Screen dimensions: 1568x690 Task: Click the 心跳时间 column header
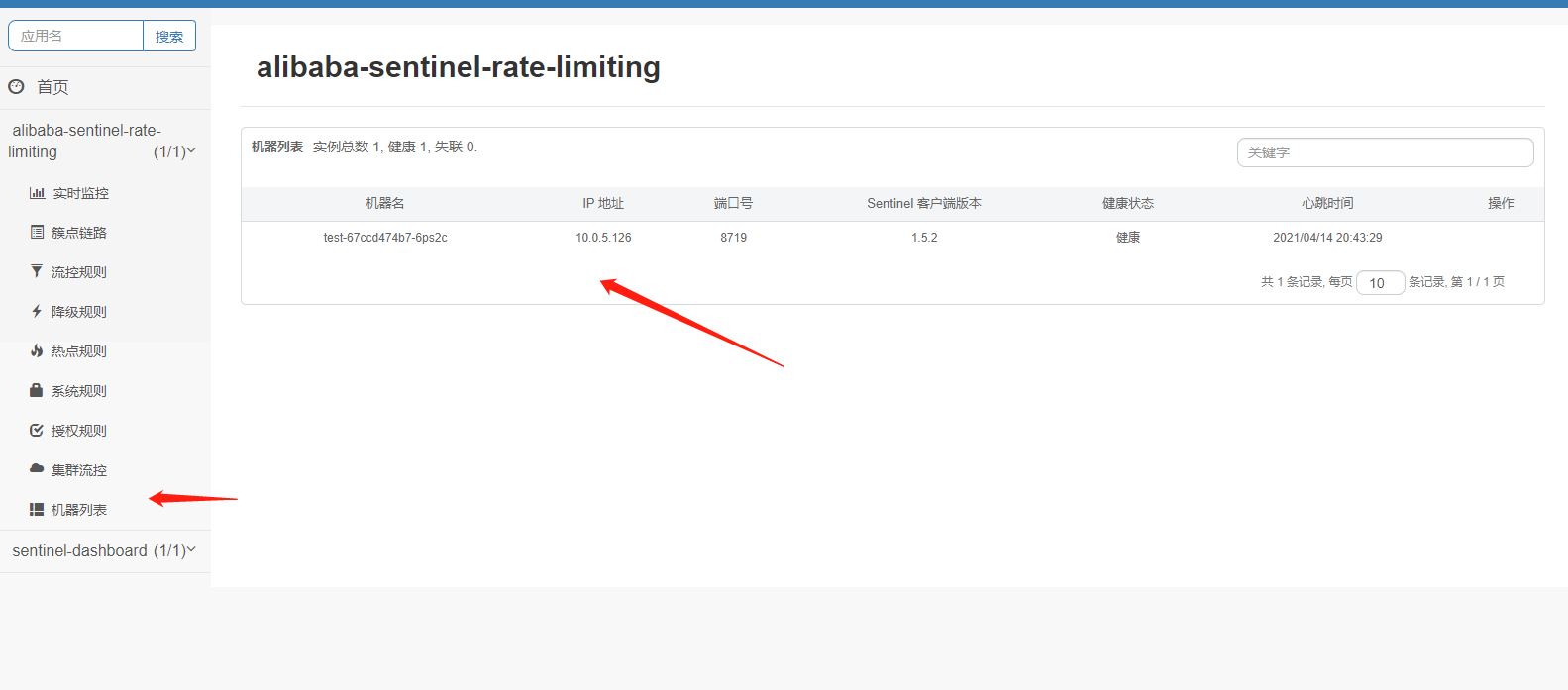point(1327,203)
